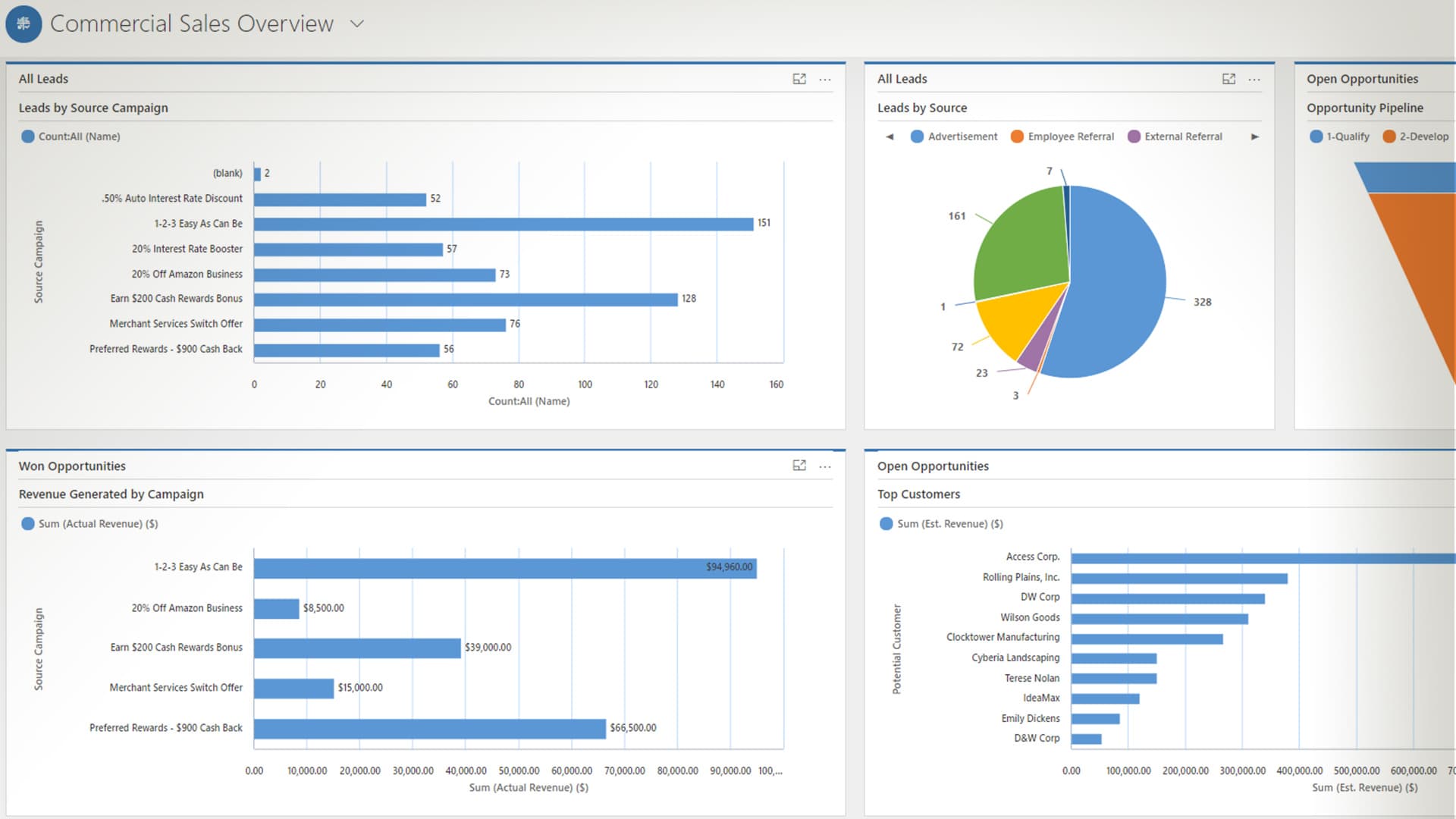This screenshot has height=819, width=1456.
Task: Expand the Leads by Source pie chart
Action: (1228, 79)
